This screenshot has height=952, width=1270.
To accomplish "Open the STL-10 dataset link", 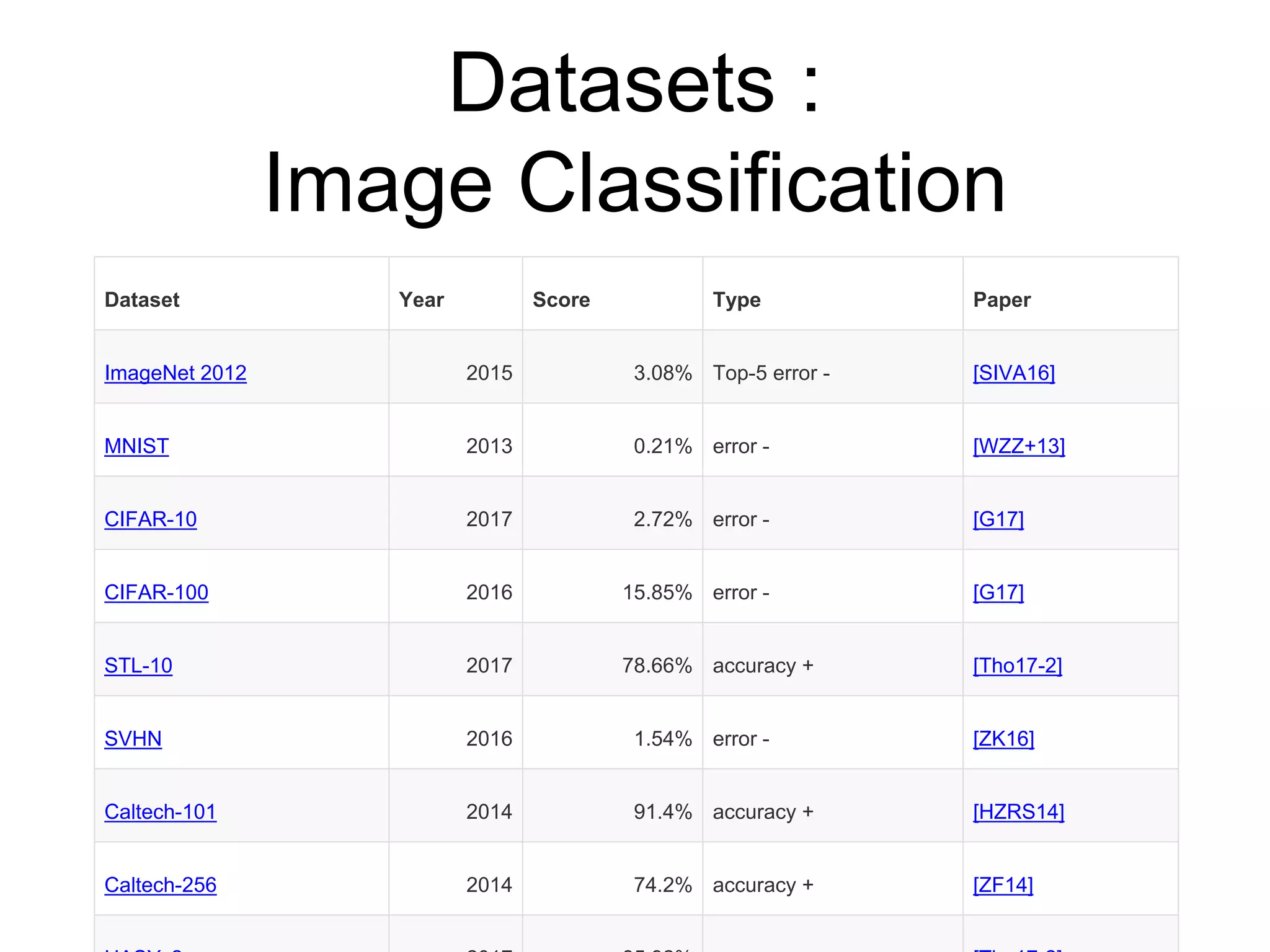I will point(138,666).
